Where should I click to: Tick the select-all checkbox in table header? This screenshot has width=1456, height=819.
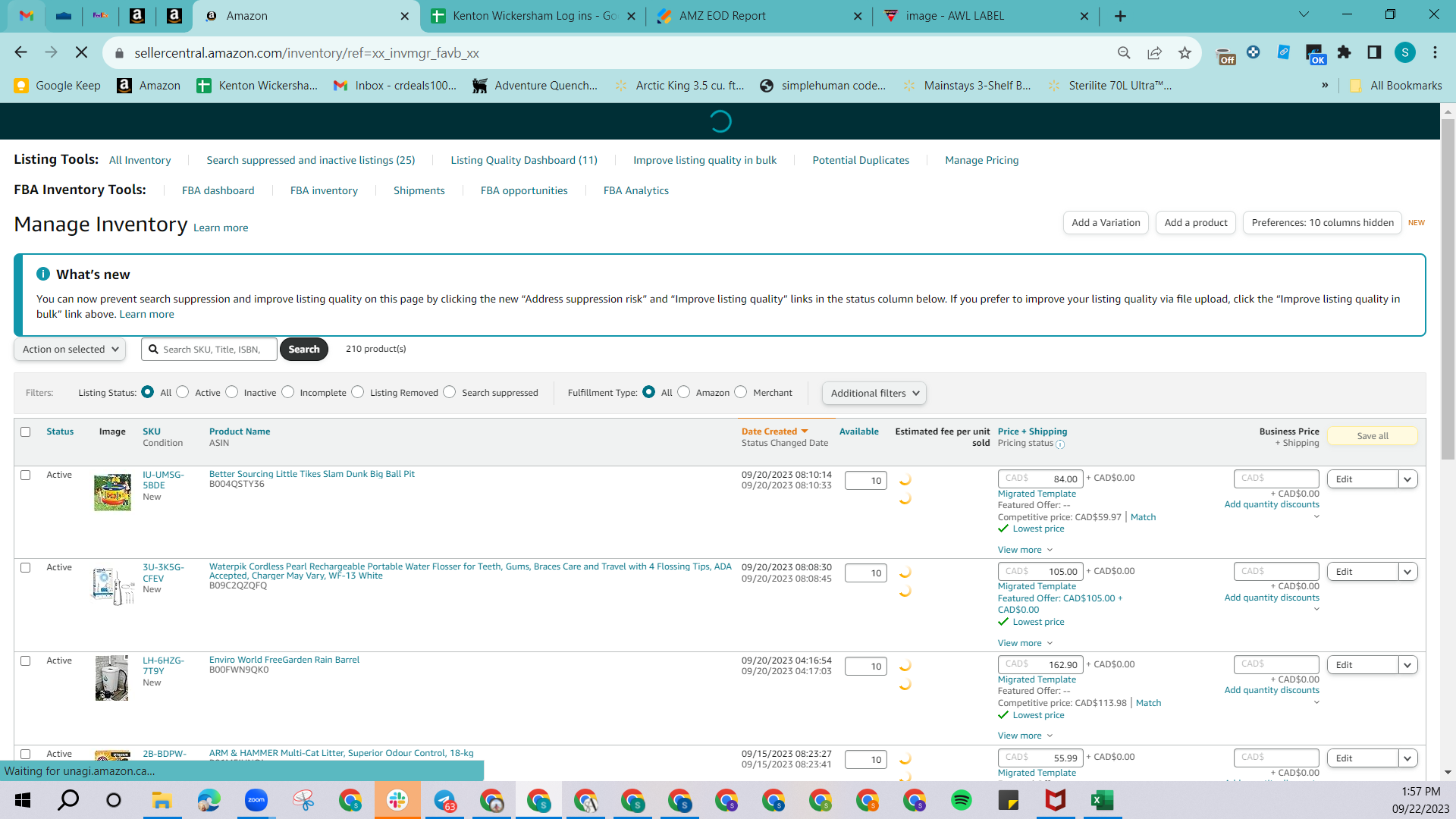click(26, 431)
